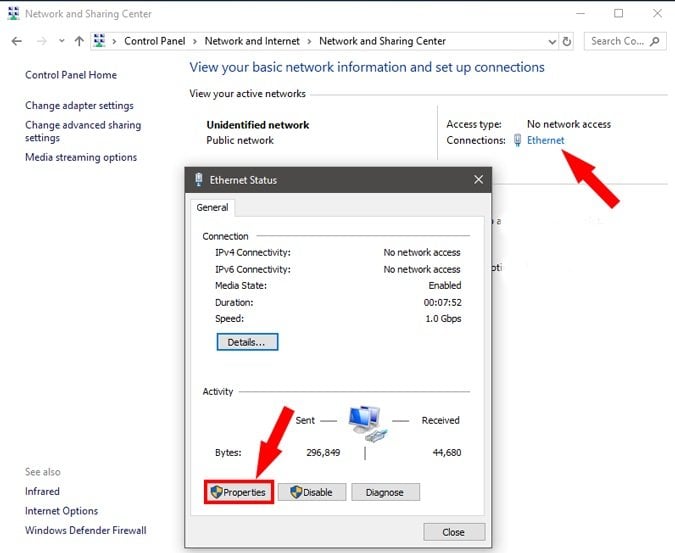Click the Ethernet plug icon beside Connections

point(517,140)
